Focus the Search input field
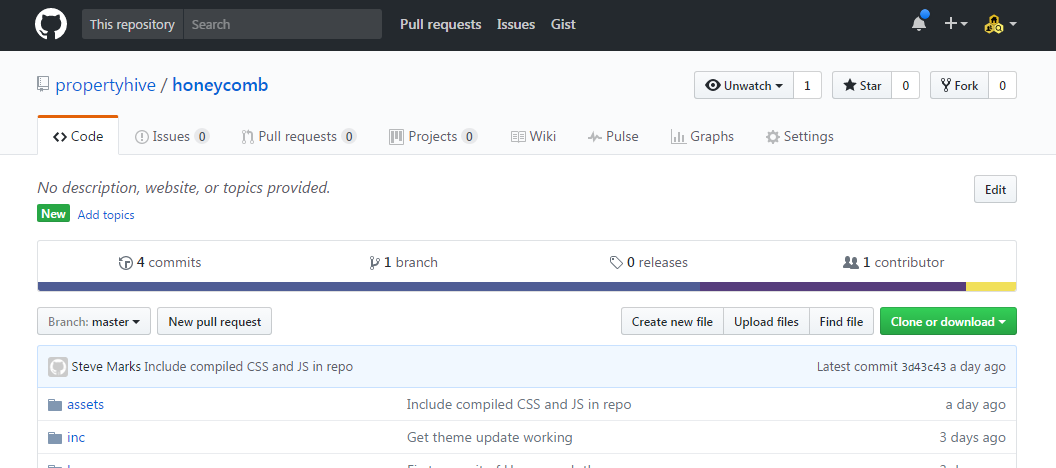1056x468 pixels. (x=282, y=24)
